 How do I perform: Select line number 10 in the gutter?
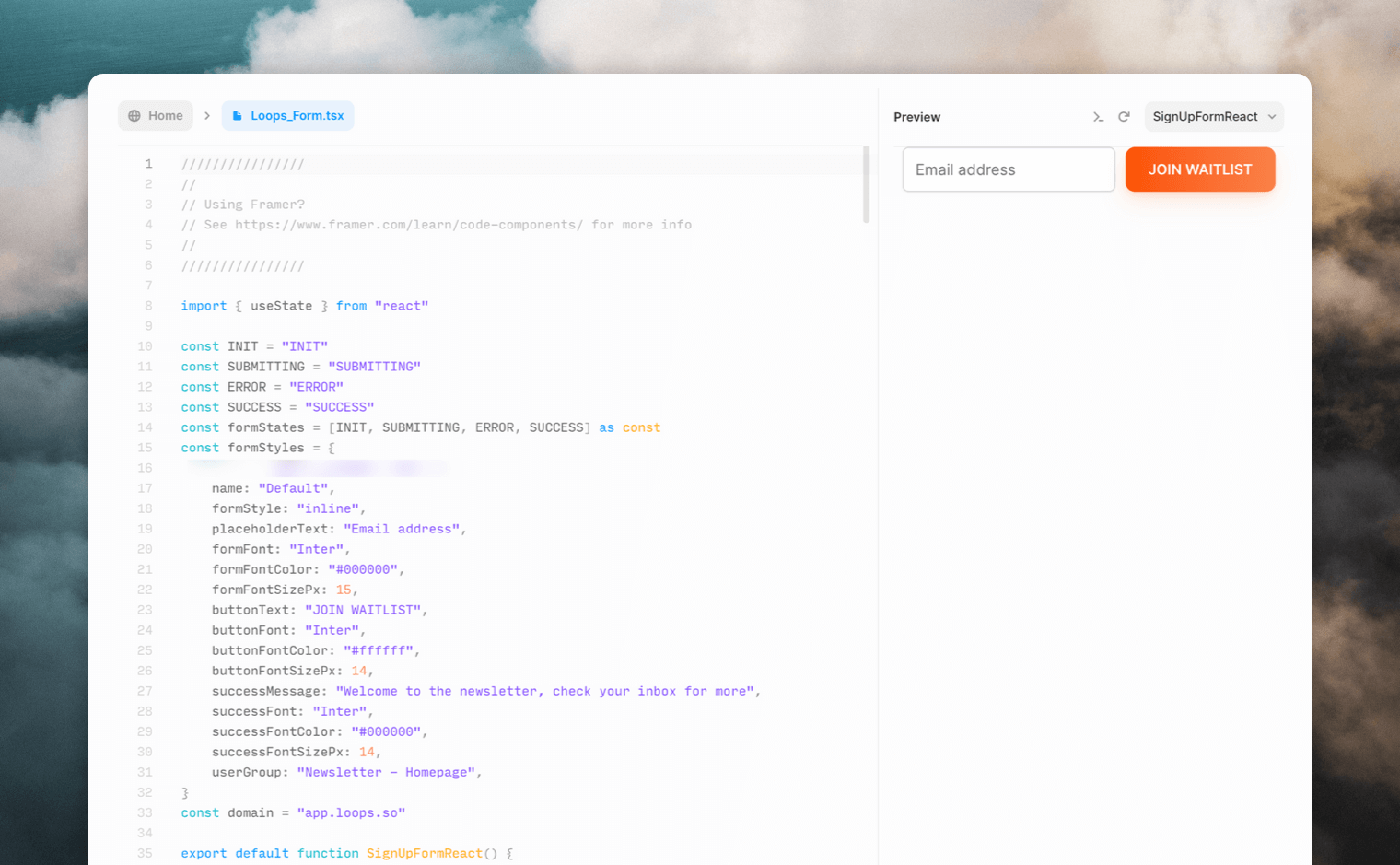point(145,345)
